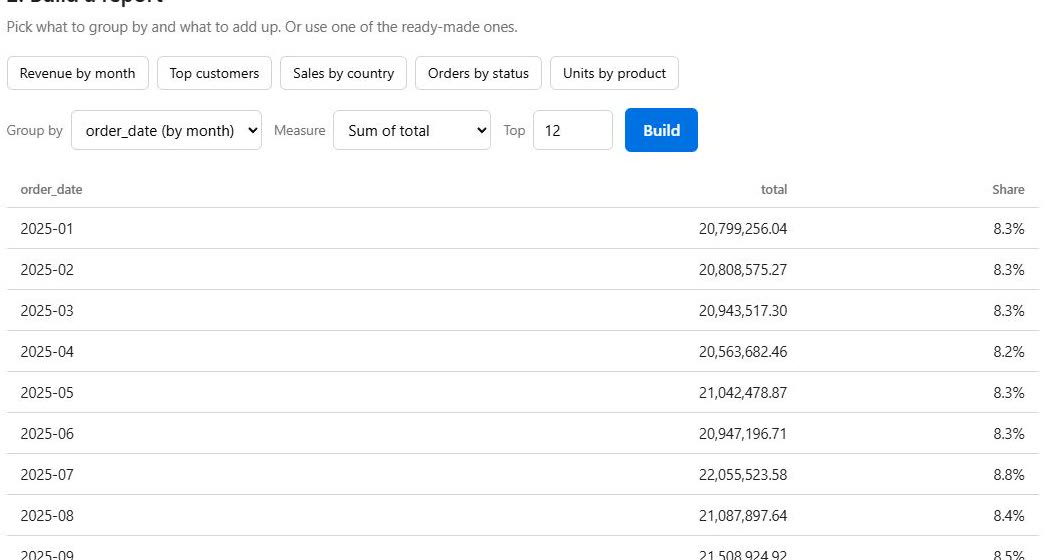The height and width of the screenshot is (560, 1060).
Task: Click the 8.3% share for 2025-06
Action: tap(1009, 434)
